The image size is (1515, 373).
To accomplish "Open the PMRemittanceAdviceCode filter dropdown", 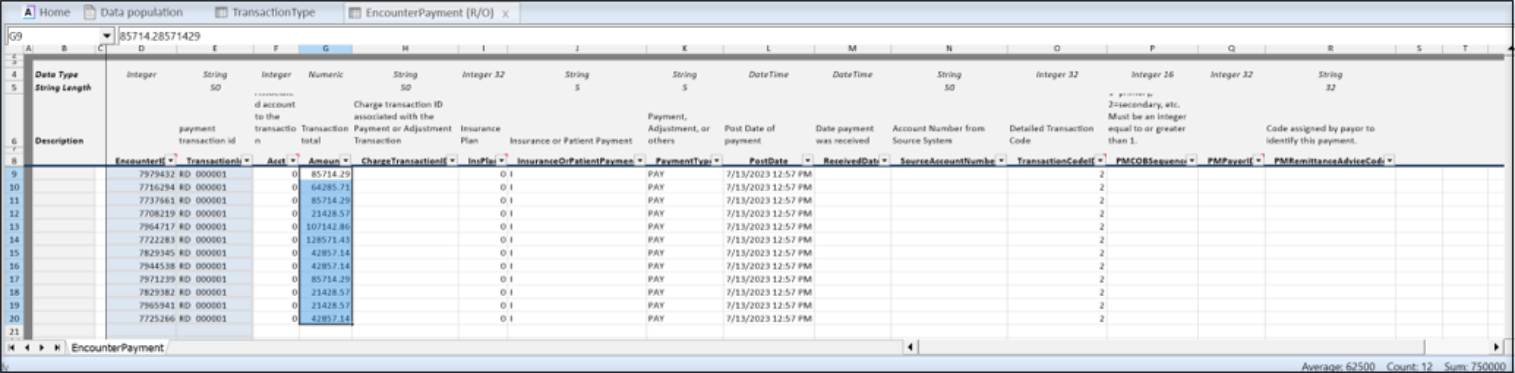I will pyautogui.click(x=1389, y=160).
